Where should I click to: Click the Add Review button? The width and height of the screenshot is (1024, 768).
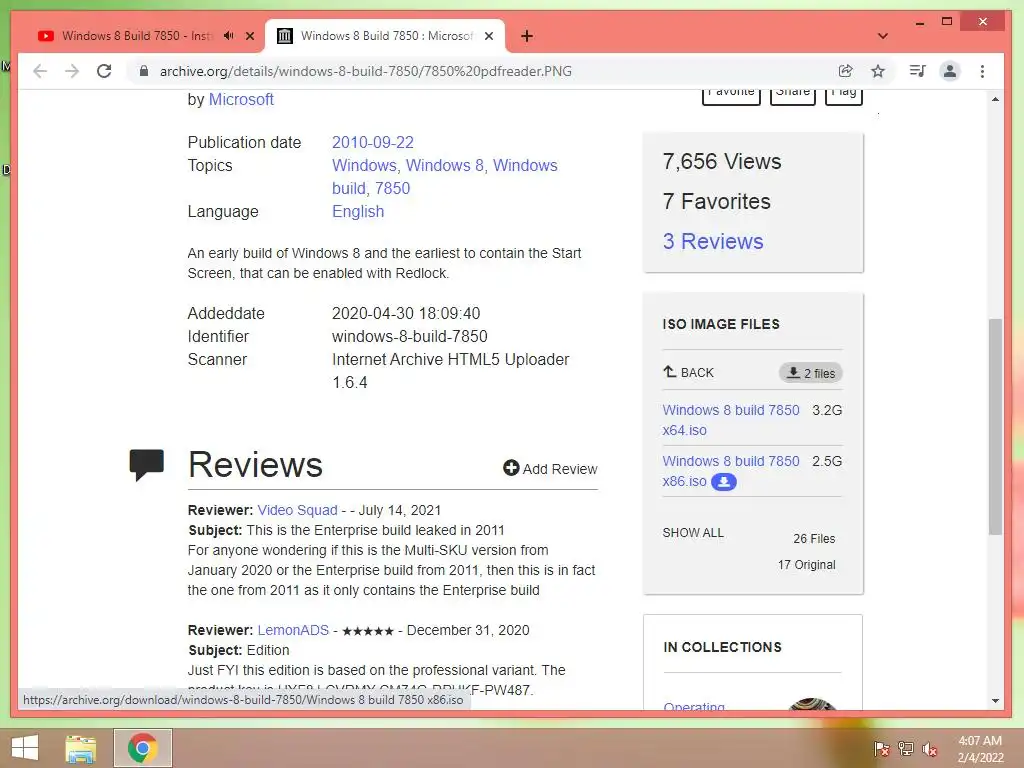click(x=550, y=468)
